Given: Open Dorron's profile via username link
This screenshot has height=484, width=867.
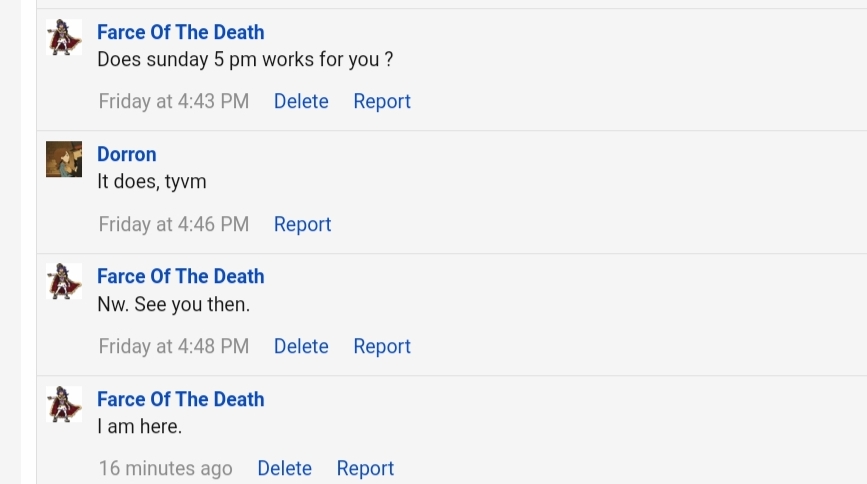Looking at the screenshot, I should 126,154.
